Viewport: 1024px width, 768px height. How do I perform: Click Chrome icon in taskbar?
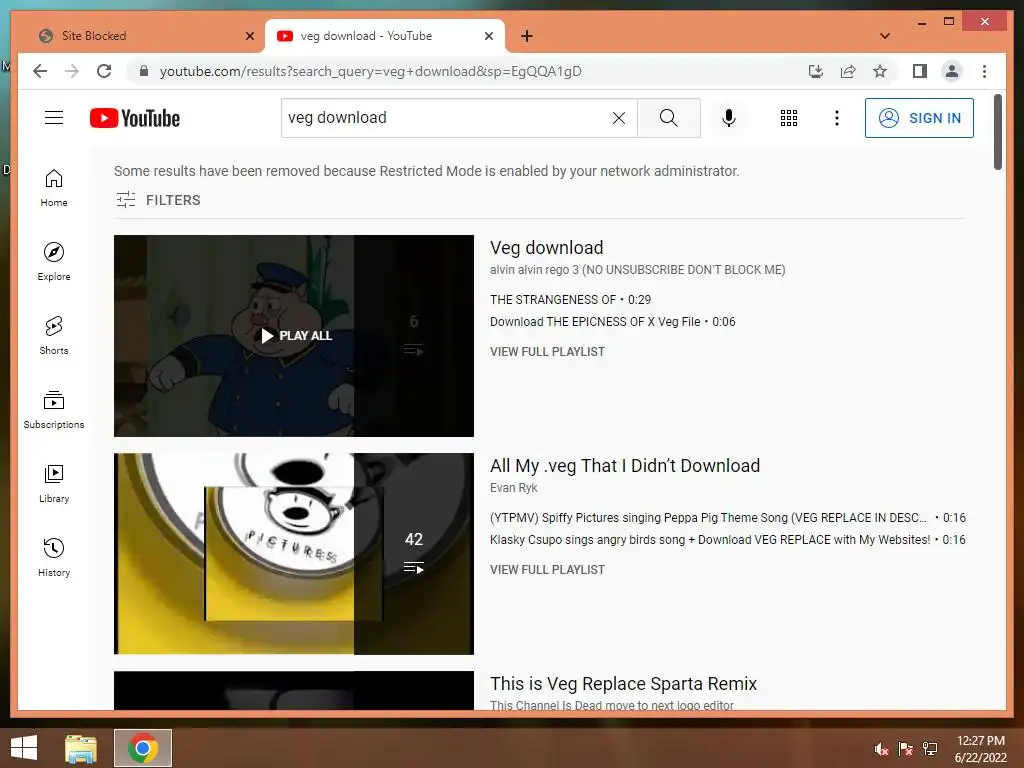pyautogui.click(x=143, y=748)
